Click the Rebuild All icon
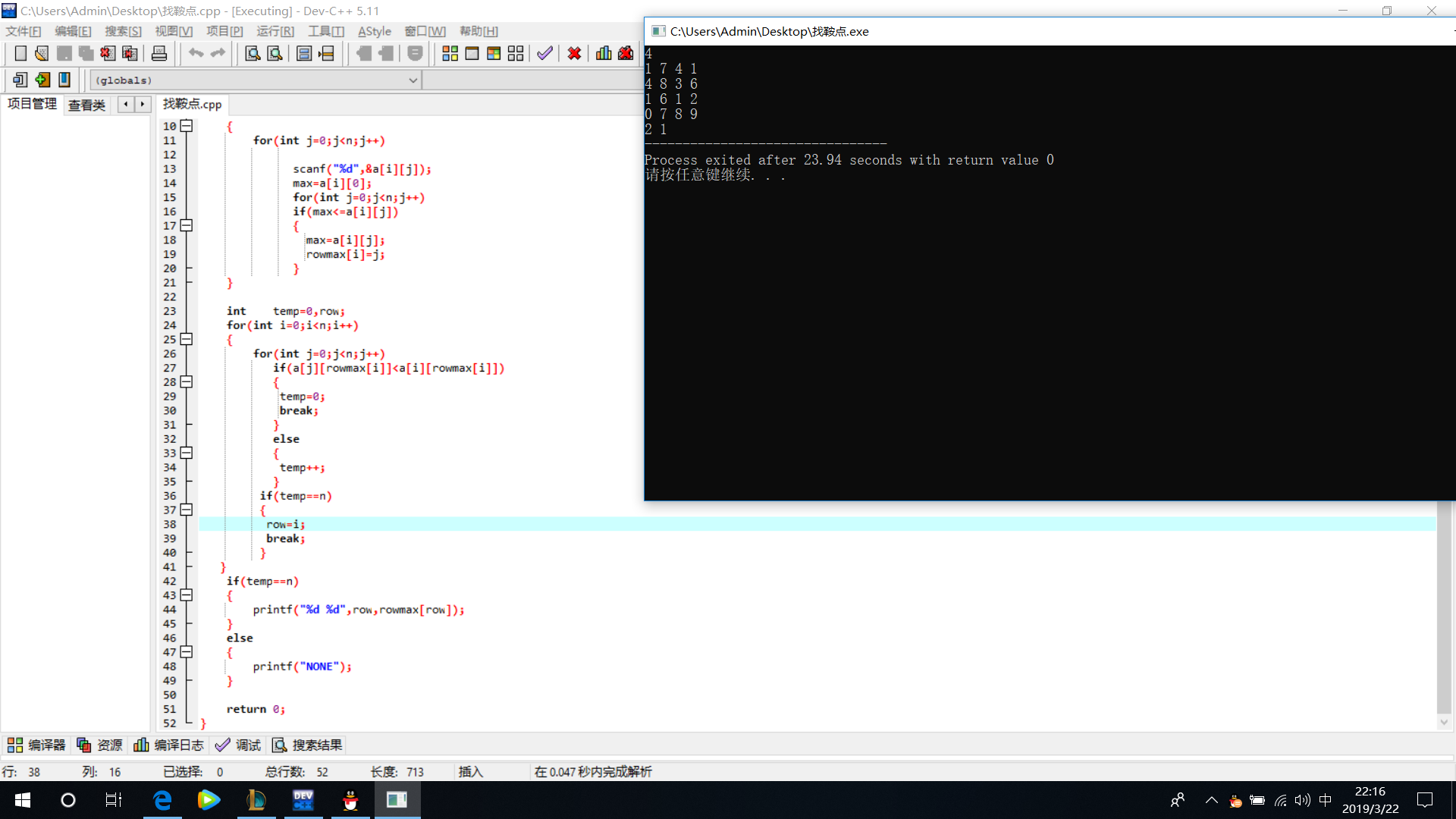This screenshot has width=1456, height=819. coord(516,53)
